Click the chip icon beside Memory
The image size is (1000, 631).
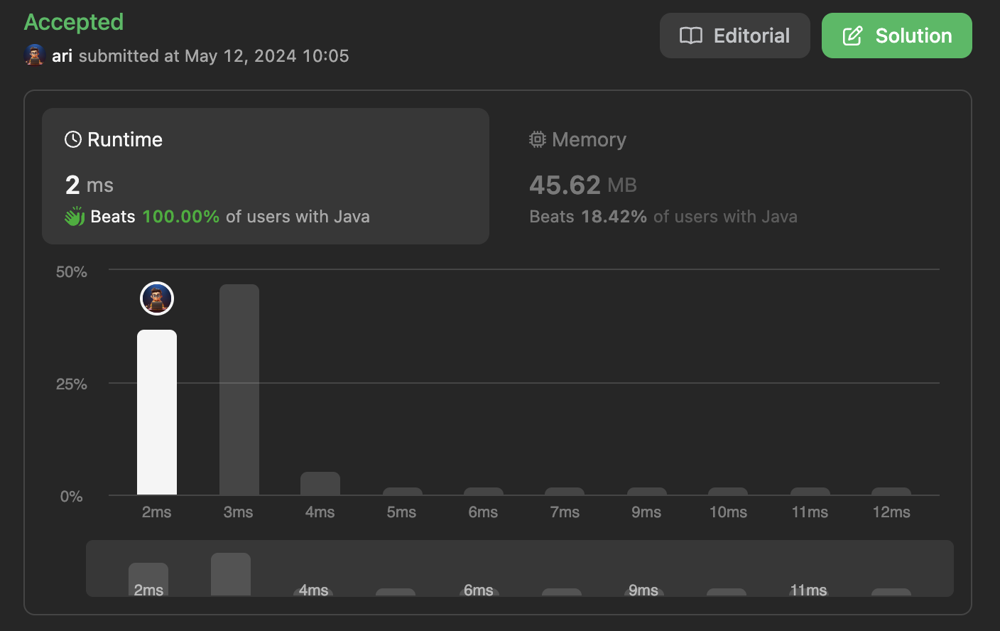[x=538, y=139]
